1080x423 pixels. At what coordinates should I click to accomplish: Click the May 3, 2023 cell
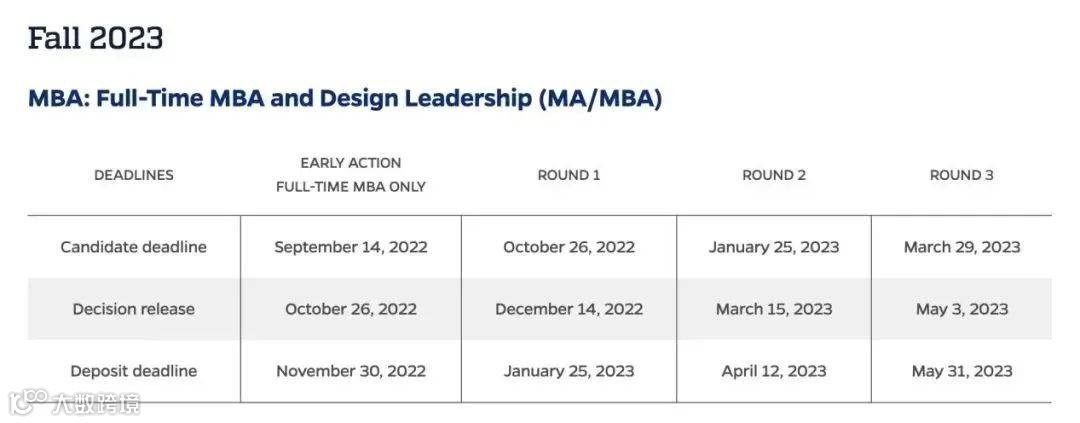pos(962,309)
